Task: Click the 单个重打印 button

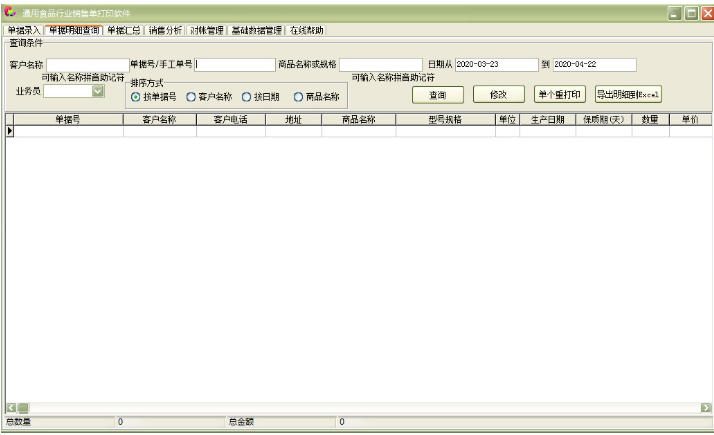Action: pos(560,94)
